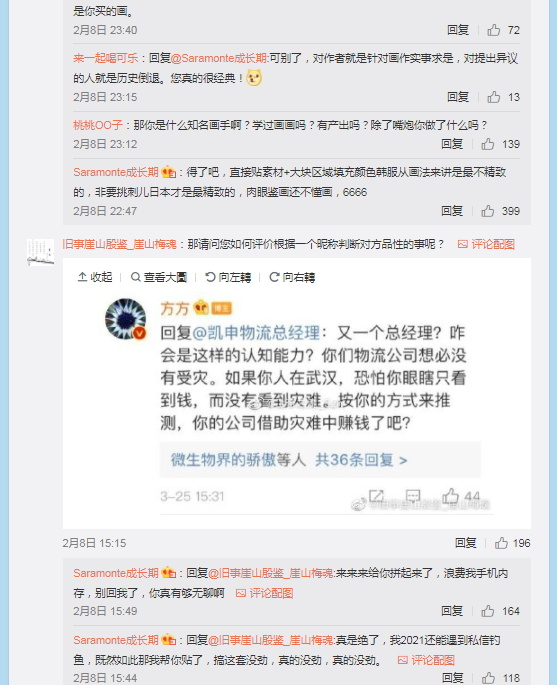Like the 2月8日 15:49 reply with 164 likes
Viewport: 557px width, 685px height.
488,611
